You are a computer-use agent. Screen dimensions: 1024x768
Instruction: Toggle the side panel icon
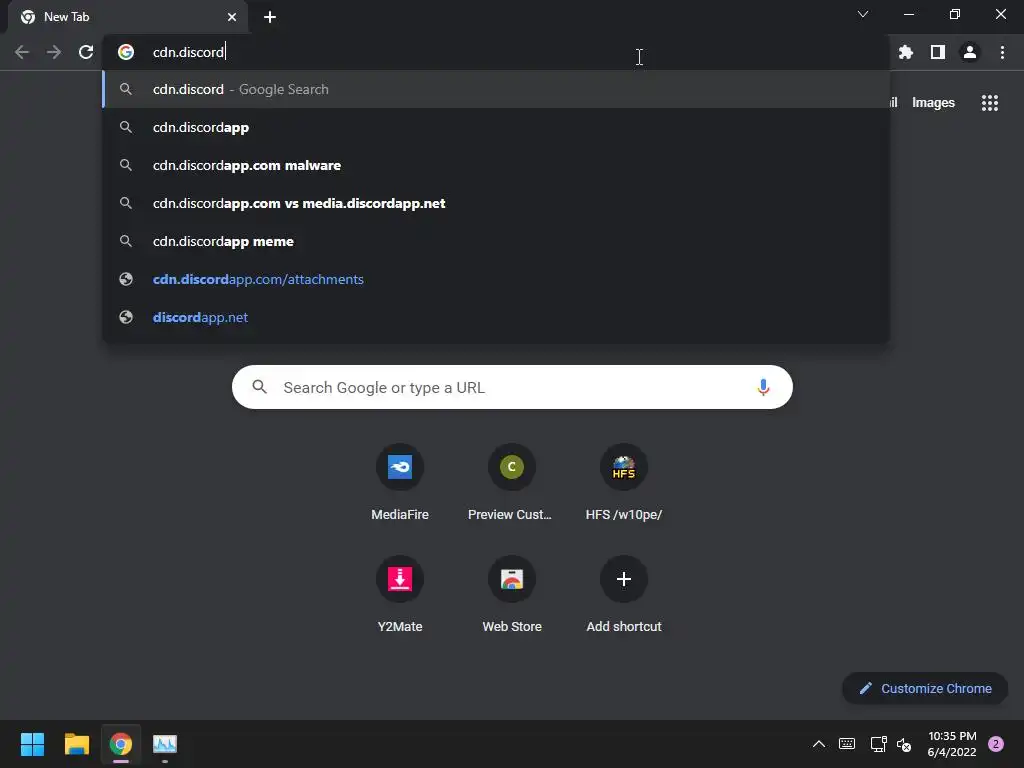(x=938, y=52)
